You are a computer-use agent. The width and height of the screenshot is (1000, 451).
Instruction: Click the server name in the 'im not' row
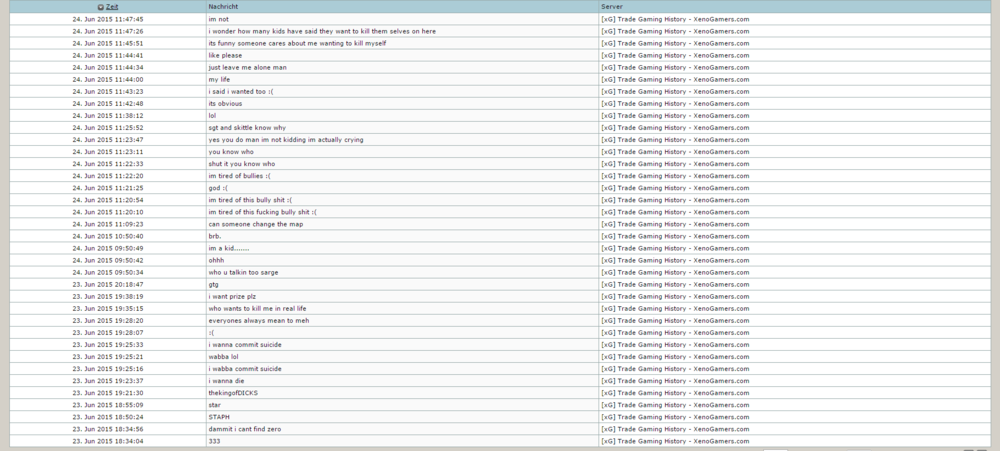pos(675,19)
